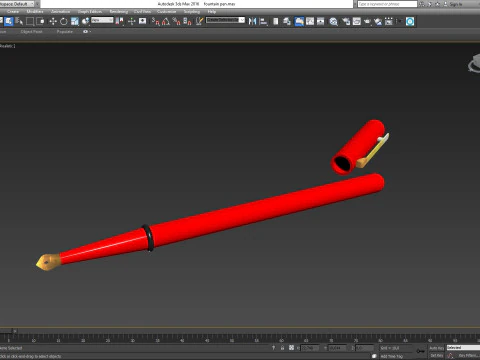Open the Animation menu
Image resolution: width=480 pixels, height=360 pixels.
[x=60, y=12]
